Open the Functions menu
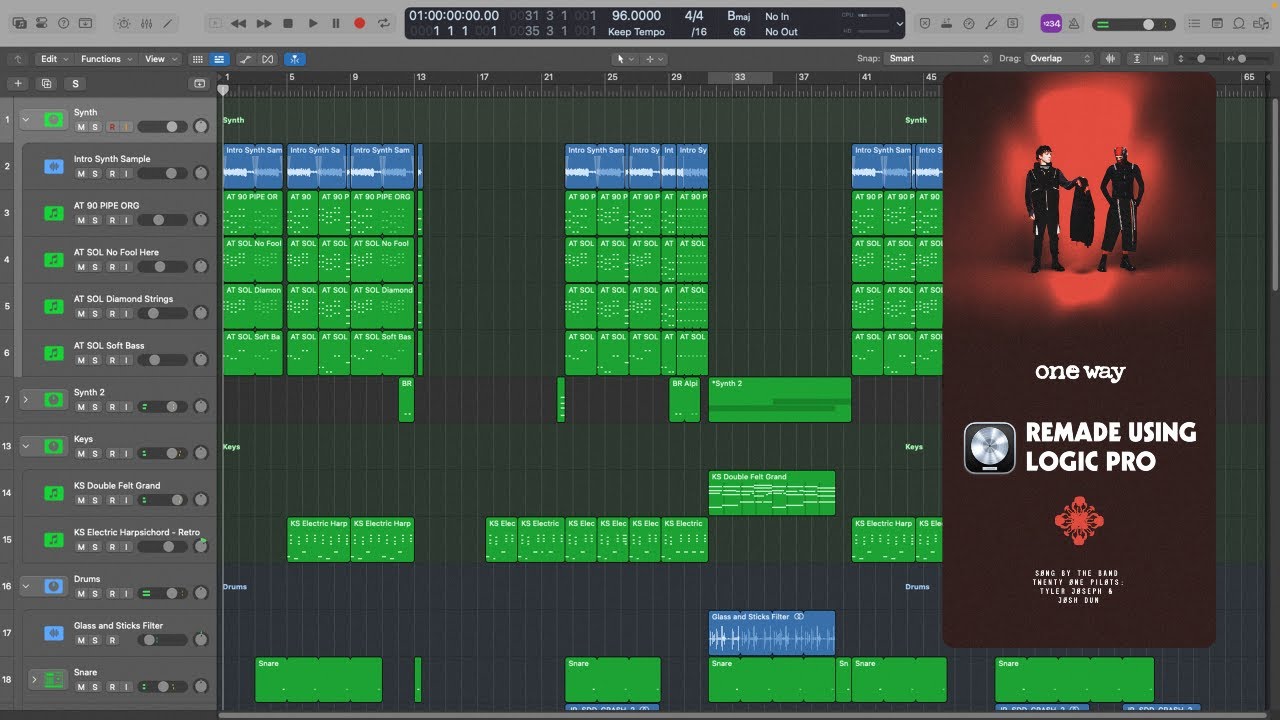The height and width of the screenshot is (720, 1280). coord(106,59)
